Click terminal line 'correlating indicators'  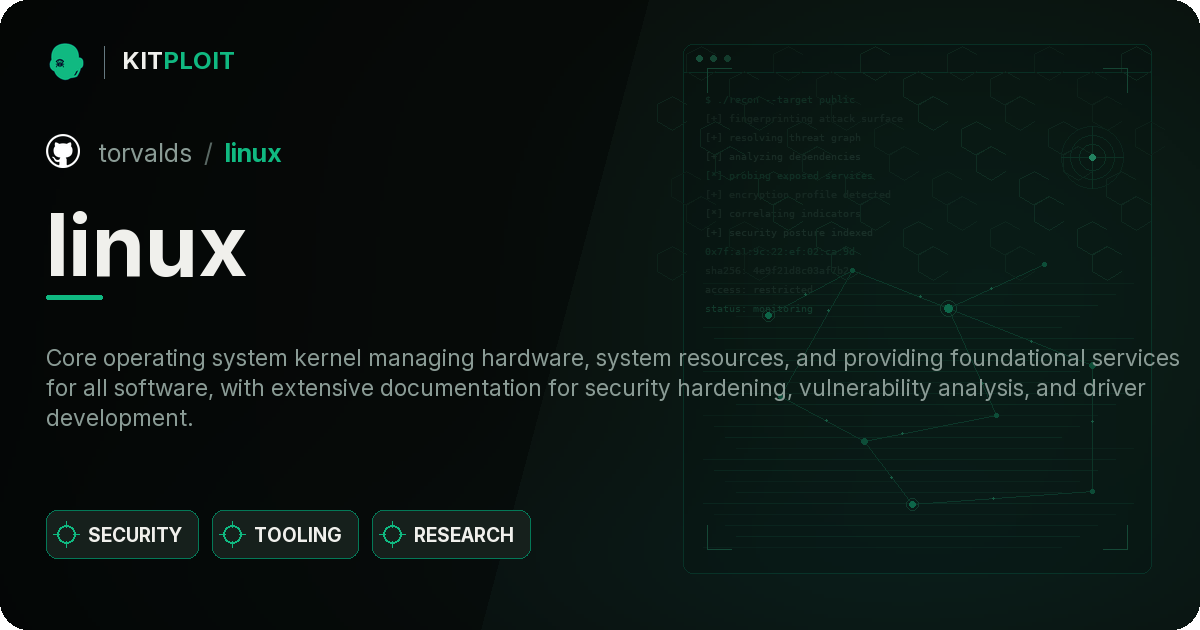[x=782, y=214]
